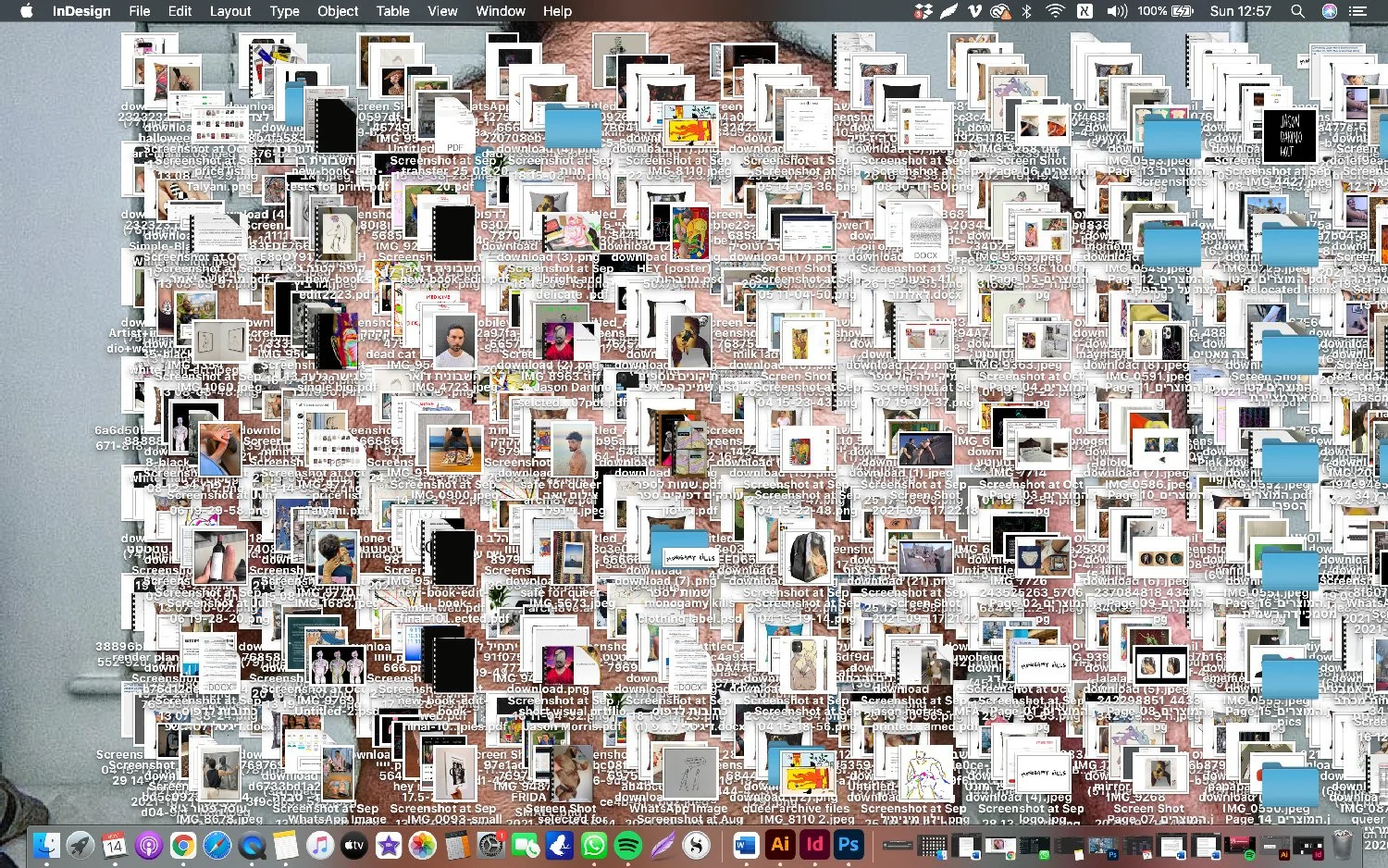Open the Hebrew input source menu
Viewport: 1388px width, 868px height.
click(1084, 11)
